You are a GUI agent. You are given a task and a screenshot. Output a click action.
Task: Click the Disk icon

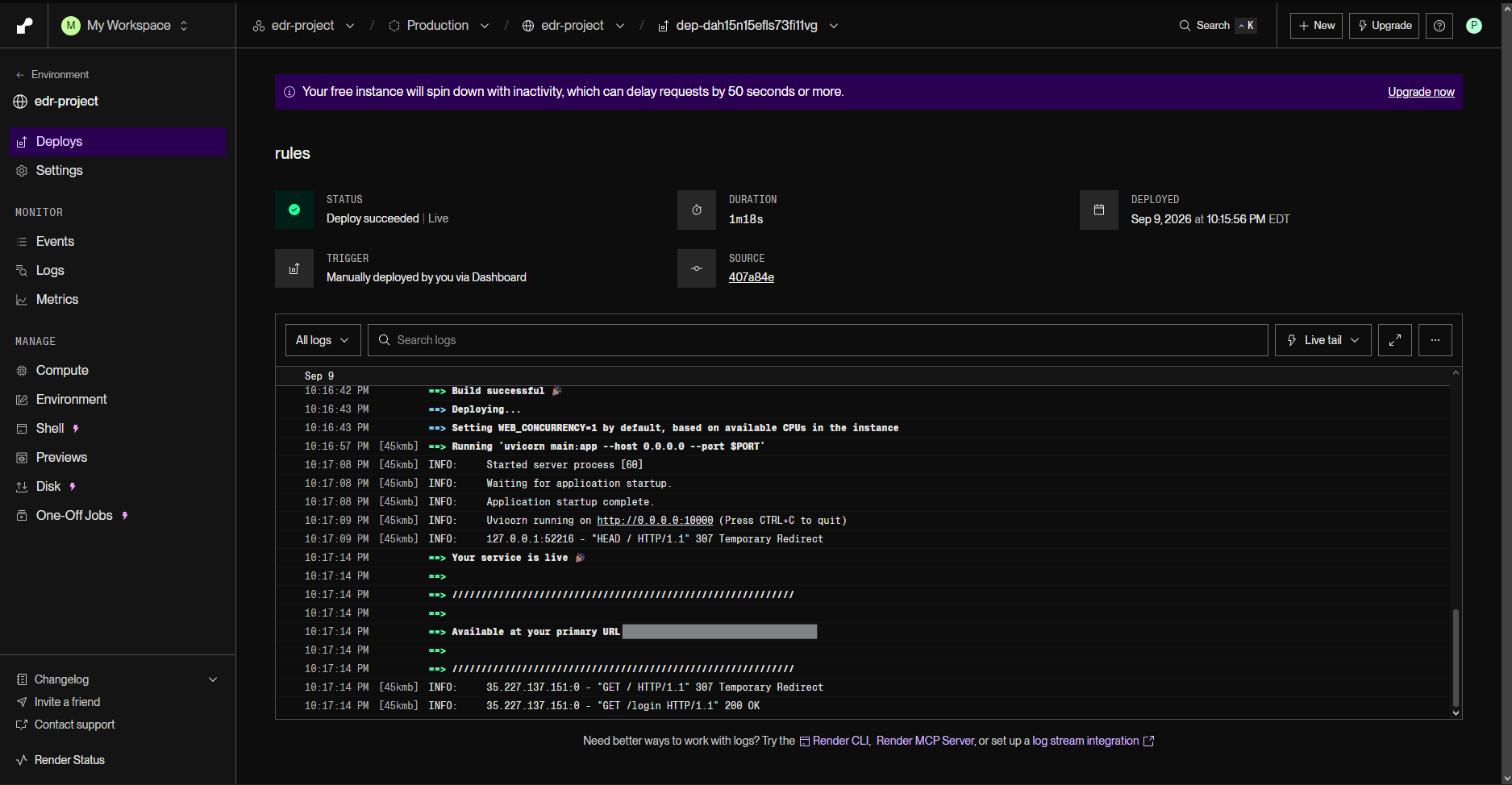[x=22, y=487]
